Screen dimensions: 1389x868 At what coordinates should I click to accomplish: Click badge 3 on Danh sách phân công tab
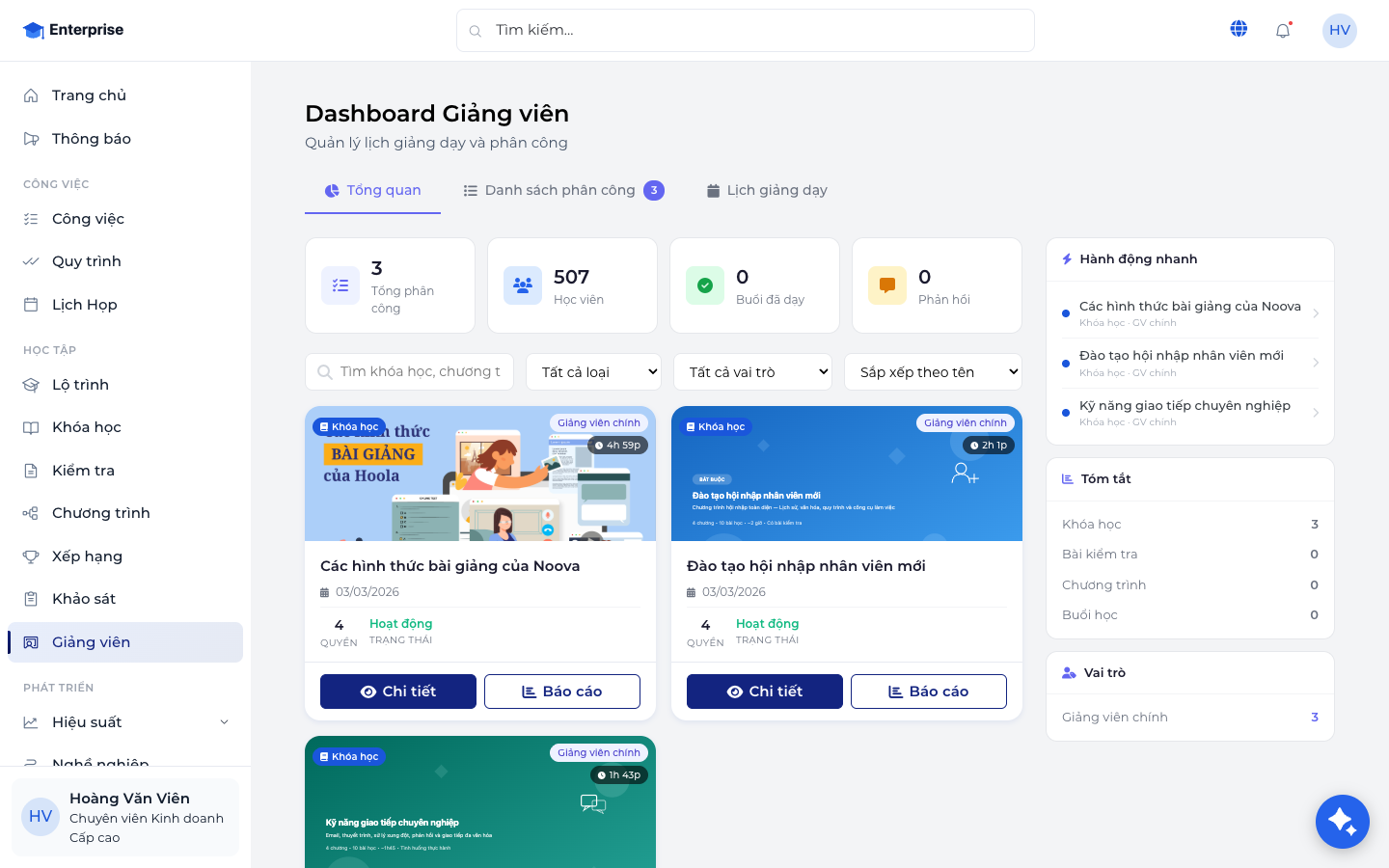[654, 190]
